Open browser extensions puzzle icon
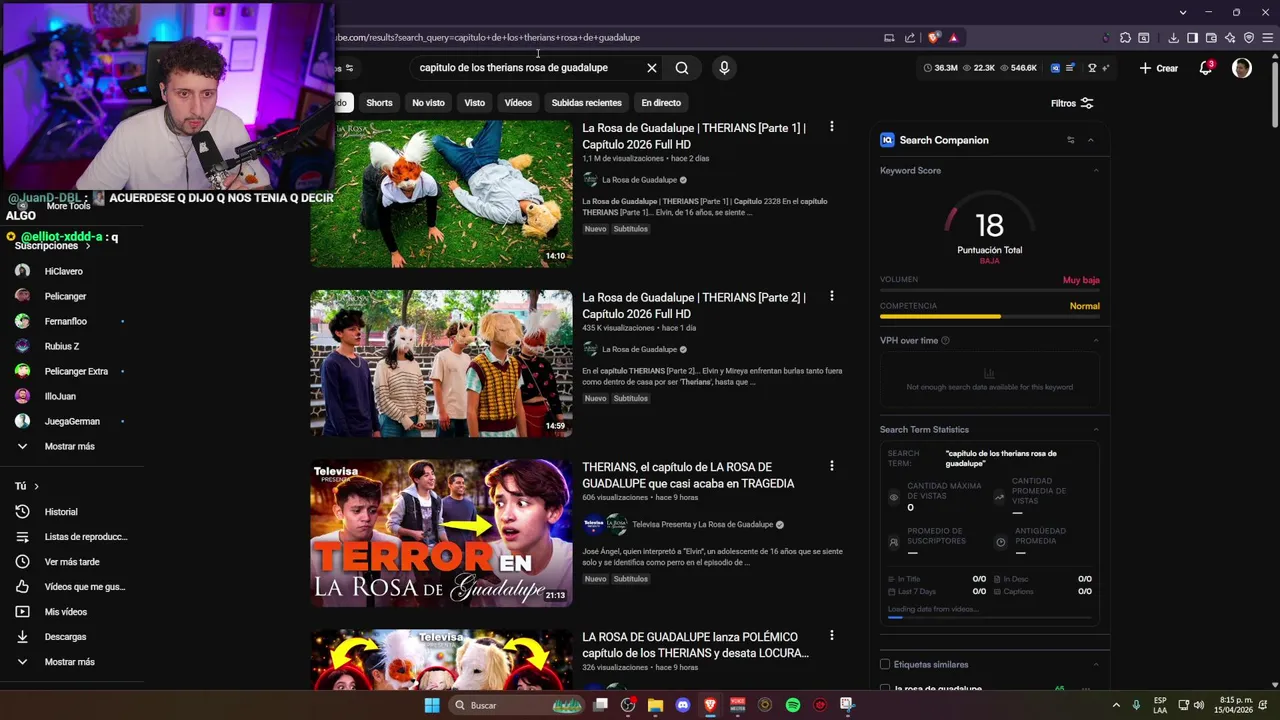The image size is (1280, 720). [1125, 38]
